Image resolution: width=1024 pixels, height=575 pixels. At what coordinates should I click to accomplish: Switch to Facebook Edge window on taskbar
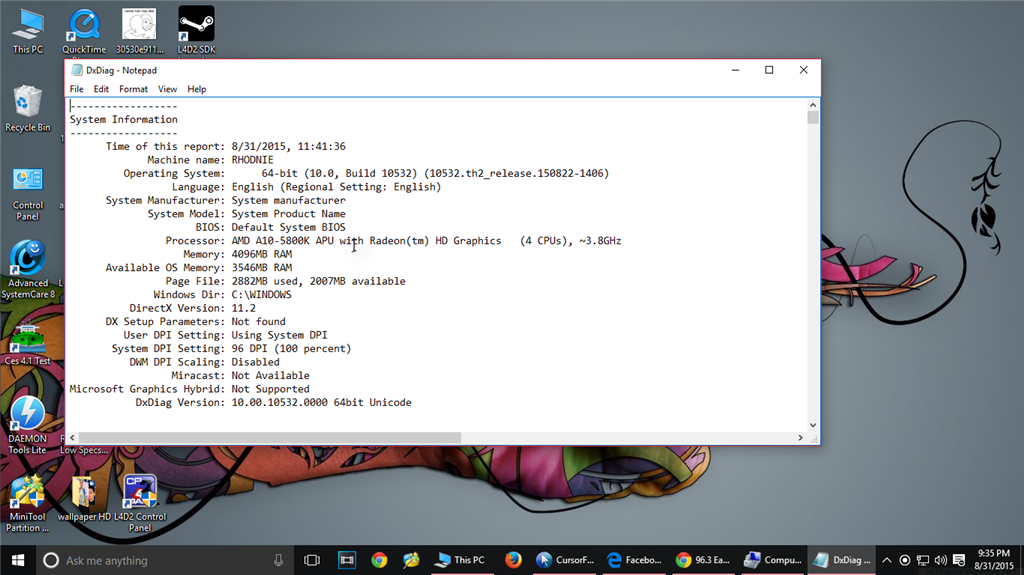[x=634, y=560]
